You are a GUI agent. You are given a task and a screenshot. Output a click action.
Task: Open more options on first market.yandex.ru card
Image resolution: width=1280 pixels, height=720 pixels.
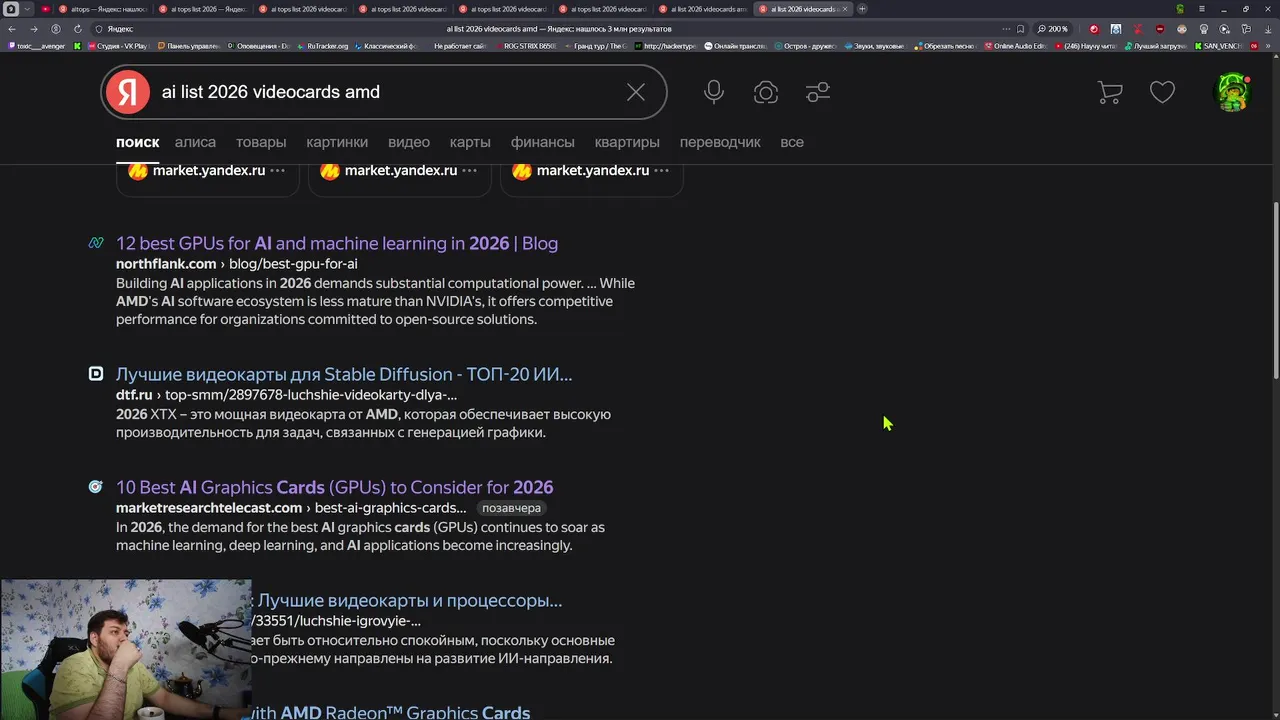[x=277, y=171]
